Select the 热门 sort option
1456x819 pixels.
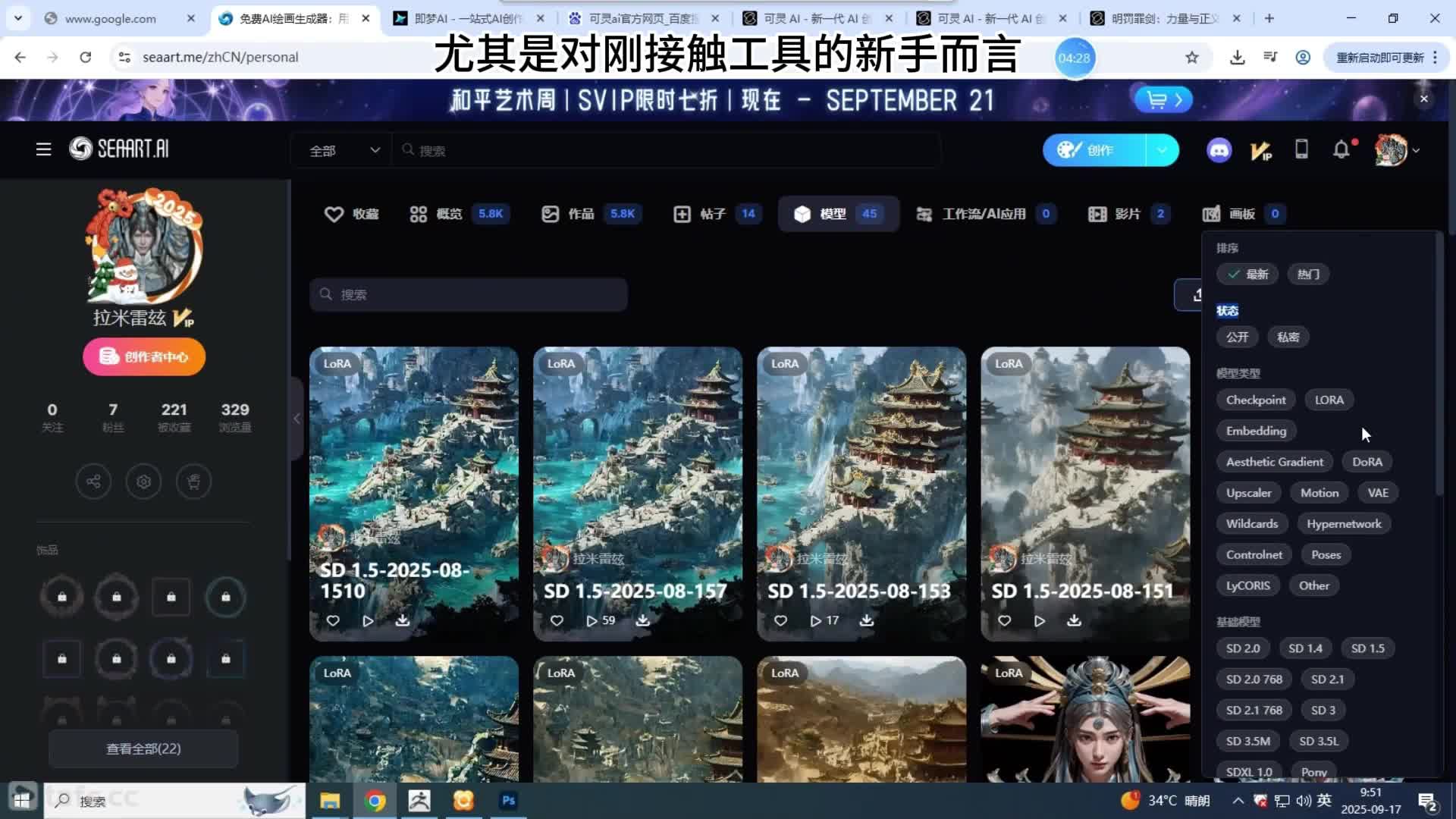click(x=1308, y=275)
